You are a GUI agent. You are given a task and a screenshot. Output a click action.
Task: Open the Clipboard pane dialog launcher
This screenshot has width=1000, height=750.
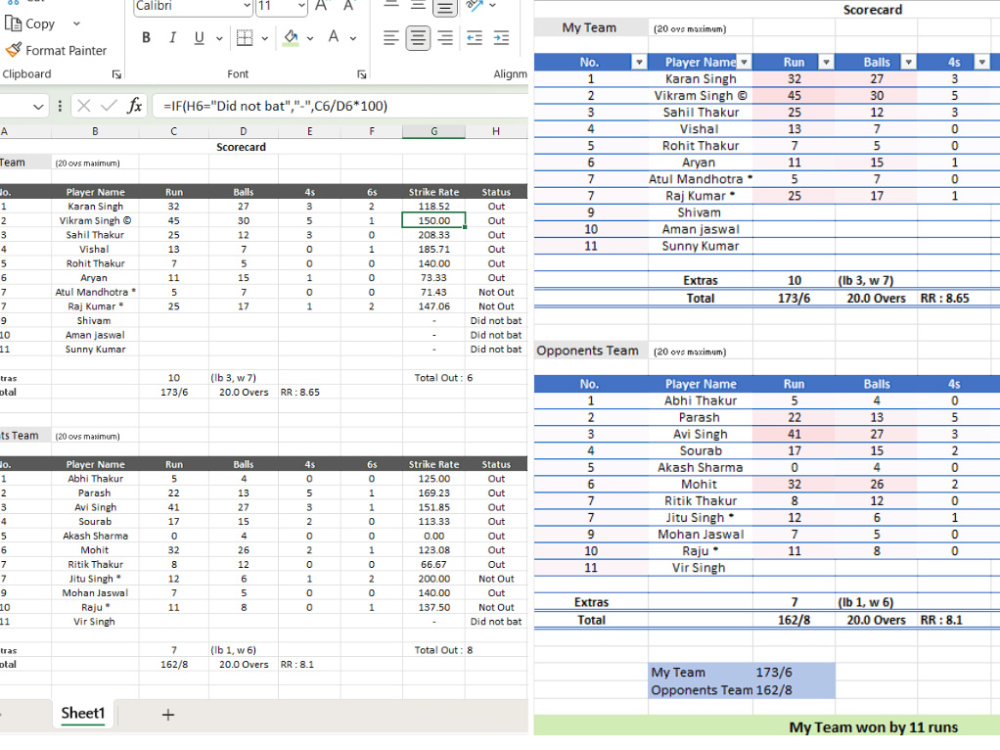point(117,75)
